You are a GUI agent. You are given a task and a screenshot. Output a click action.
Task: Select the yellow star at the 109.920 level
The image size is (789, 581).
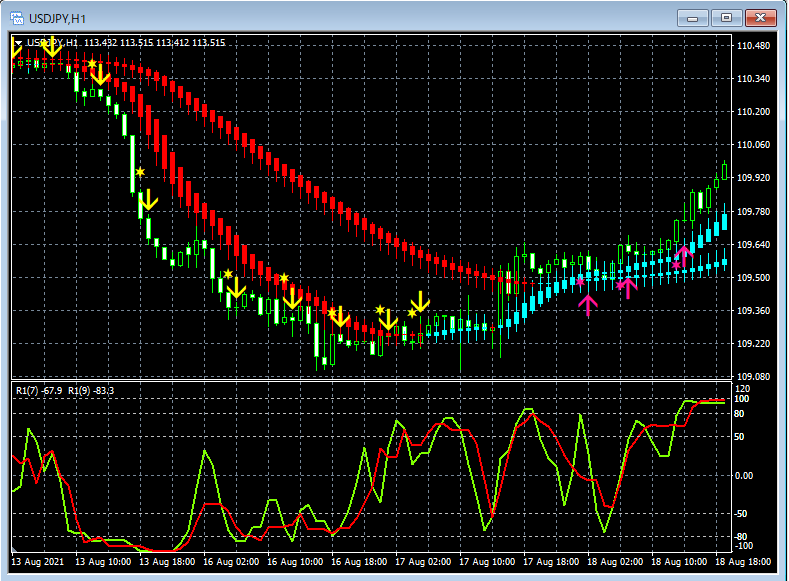point(140,173)
